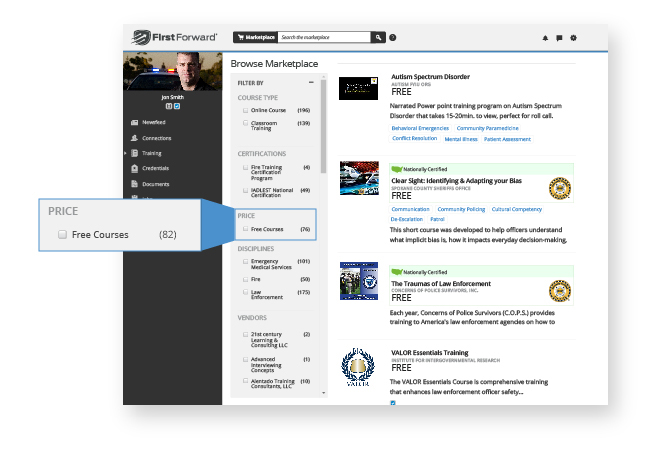
Task: Click the gold seal on Traumas of Law Enforcement
Action: pyautogui.click(x=560, y=291)
